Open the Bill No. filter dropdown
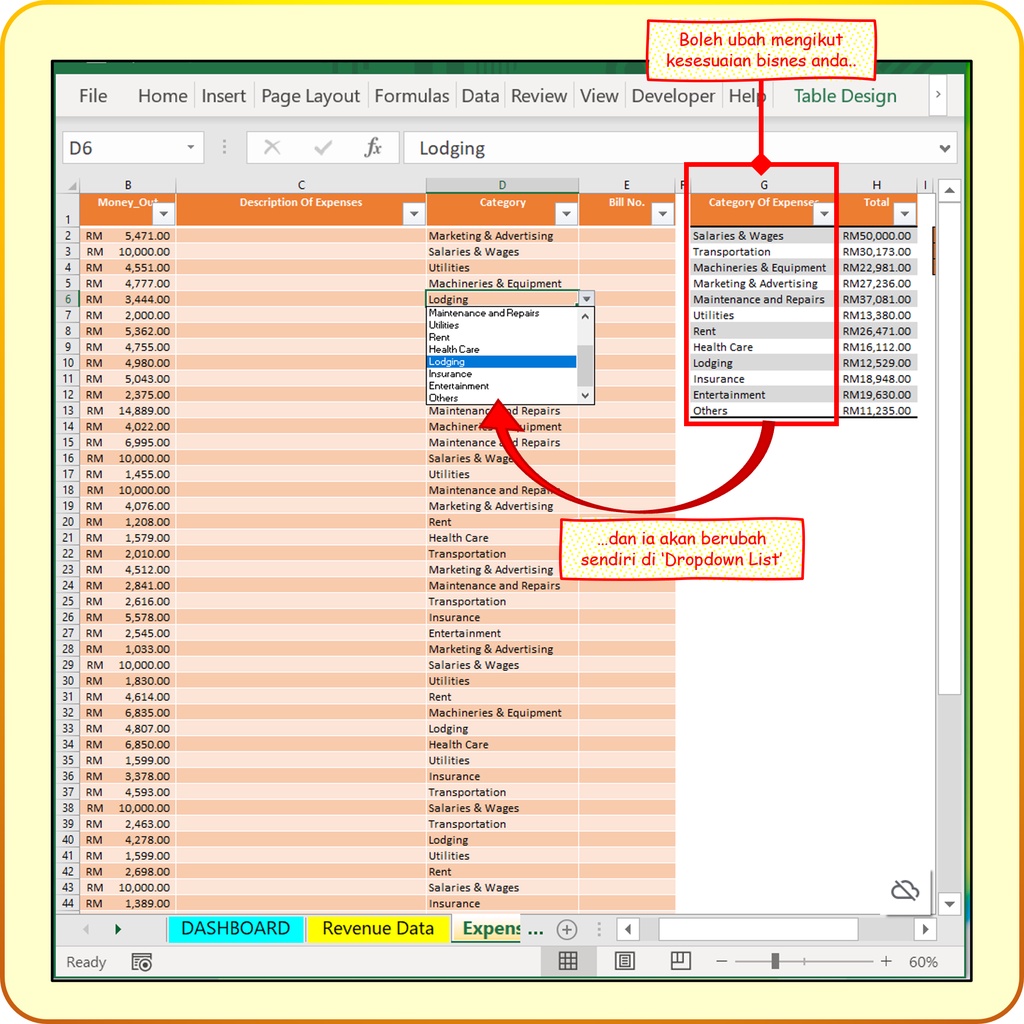Screen dimensions: 1024x1024 (x=662, y=214)
